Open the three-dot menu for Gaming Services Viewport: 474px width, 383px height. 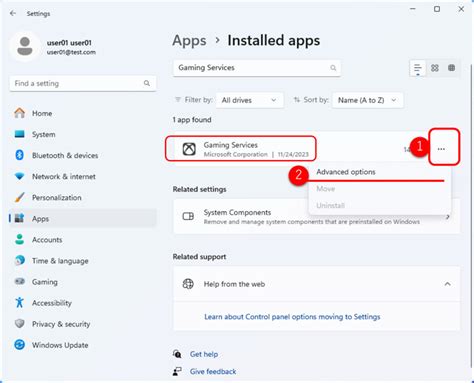[441, 149]
